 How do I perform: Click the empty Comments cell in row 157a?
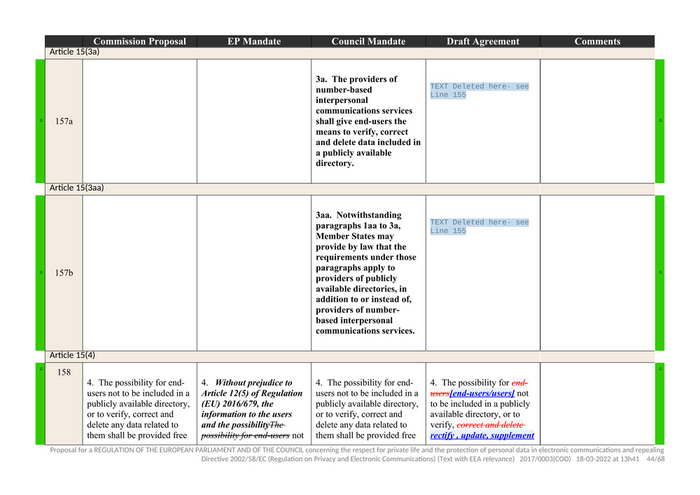click(x=597, y=121)
